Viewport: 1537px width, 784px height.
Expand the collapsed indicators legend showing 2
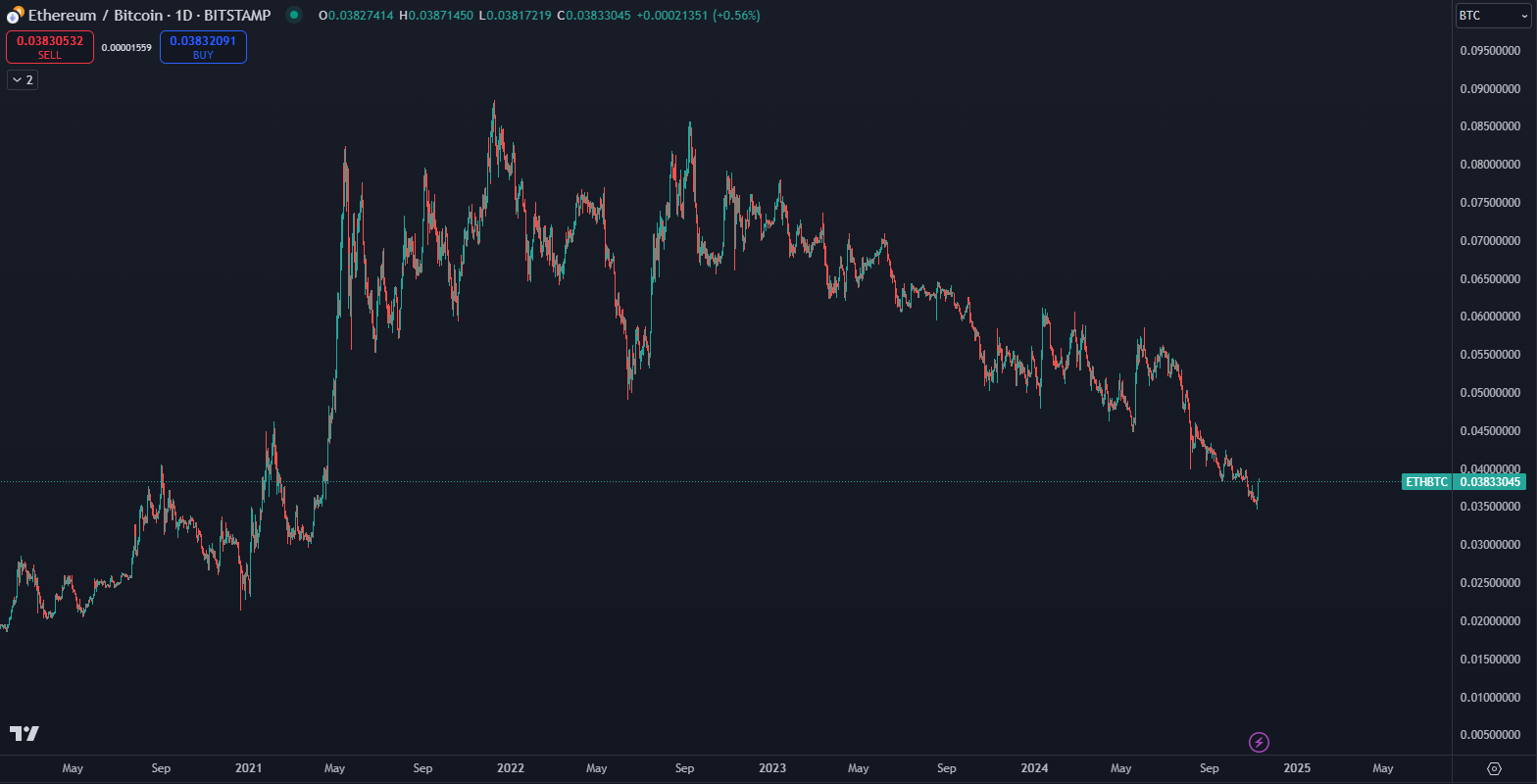pyautogui.click(x=22, y=80)
